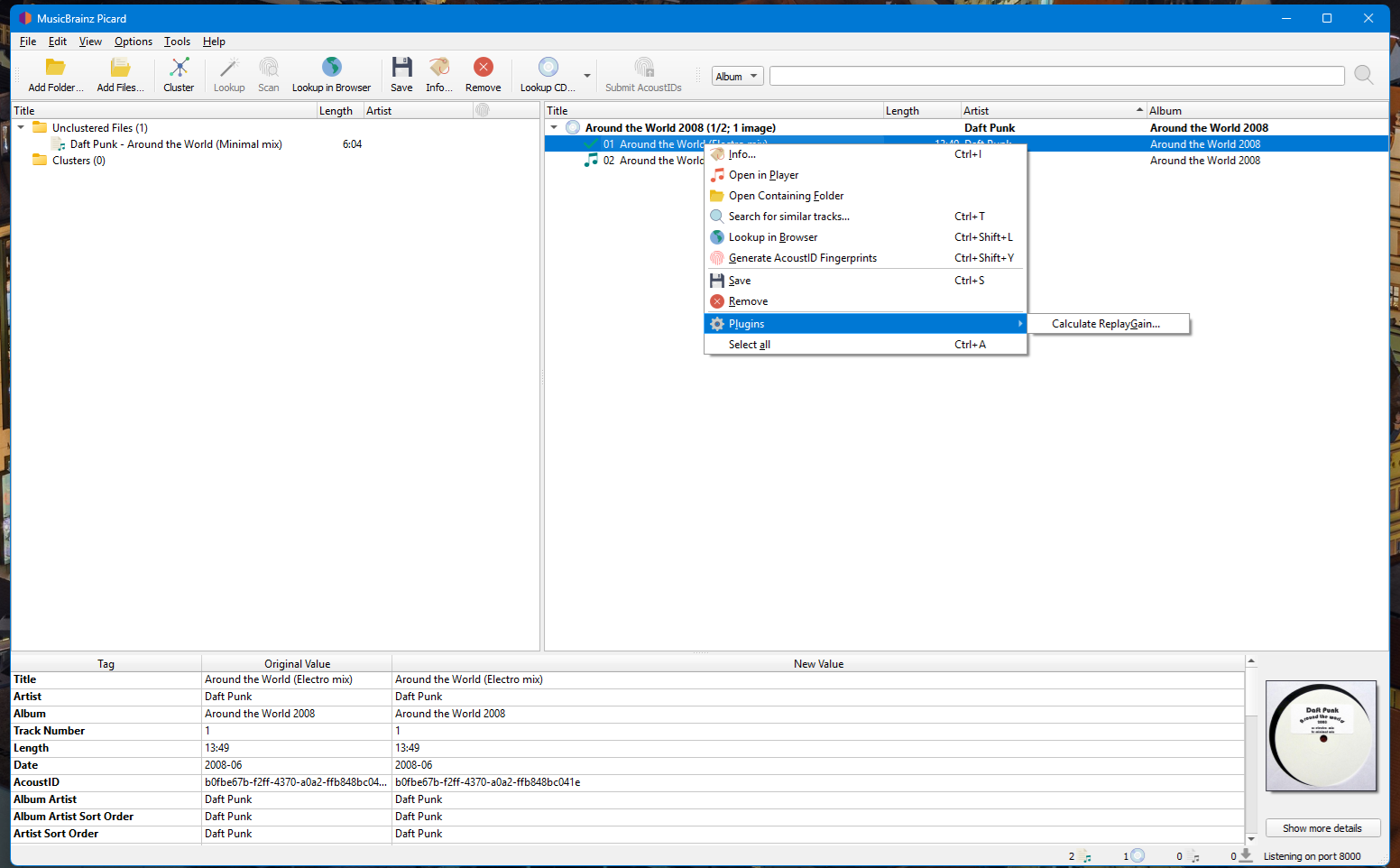Select Generate AcoustID Fingerprints menu entry
This screenshot has width=1400, height=868.
[802, 258]
